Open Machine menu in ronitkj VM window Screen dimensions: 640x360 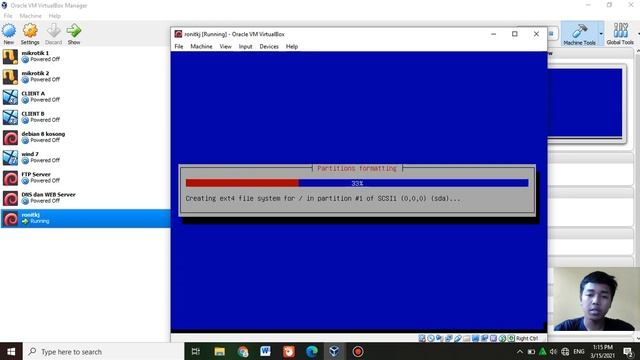pos(201,47)
